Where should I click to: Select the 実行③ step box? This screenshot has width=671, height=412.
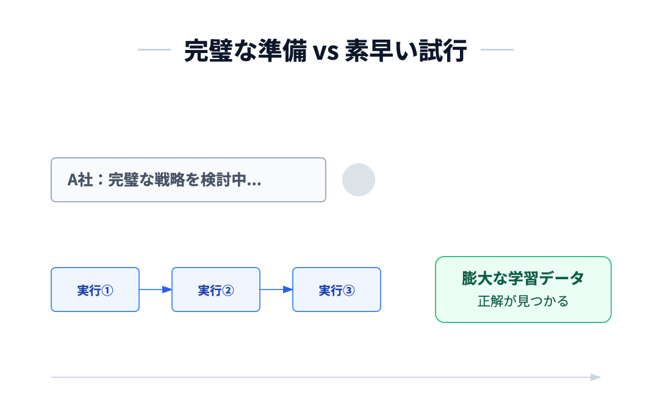point(336,290)
